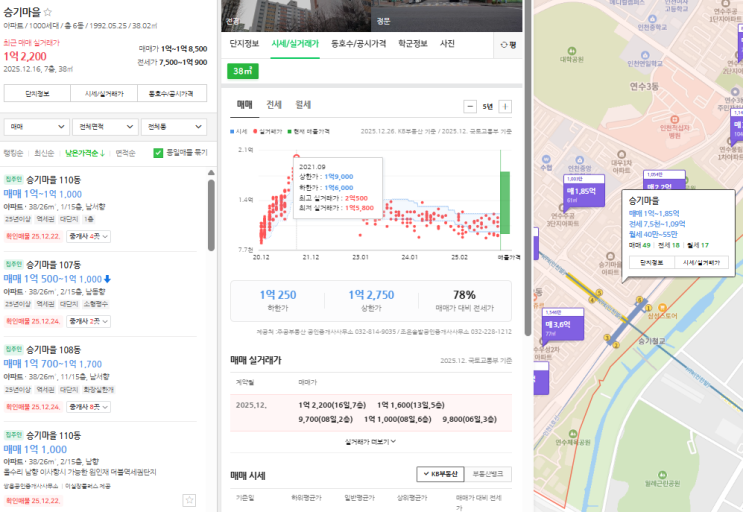Viewport: 743px width, 512px height.
Task: Select the 매매 chart tab
Action: tap(245, 105)
